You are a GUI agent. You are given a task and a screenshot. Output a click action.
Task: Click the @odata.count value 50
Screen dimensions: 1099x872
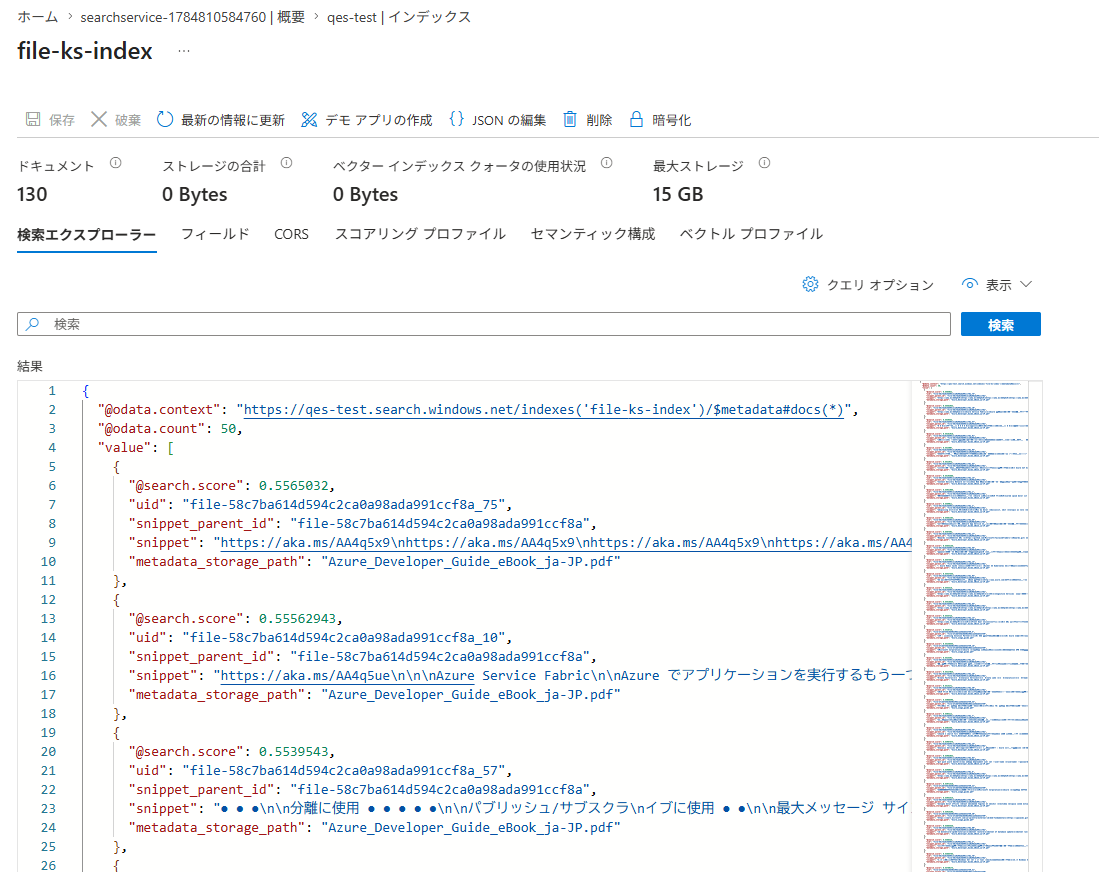pos(228,428)
